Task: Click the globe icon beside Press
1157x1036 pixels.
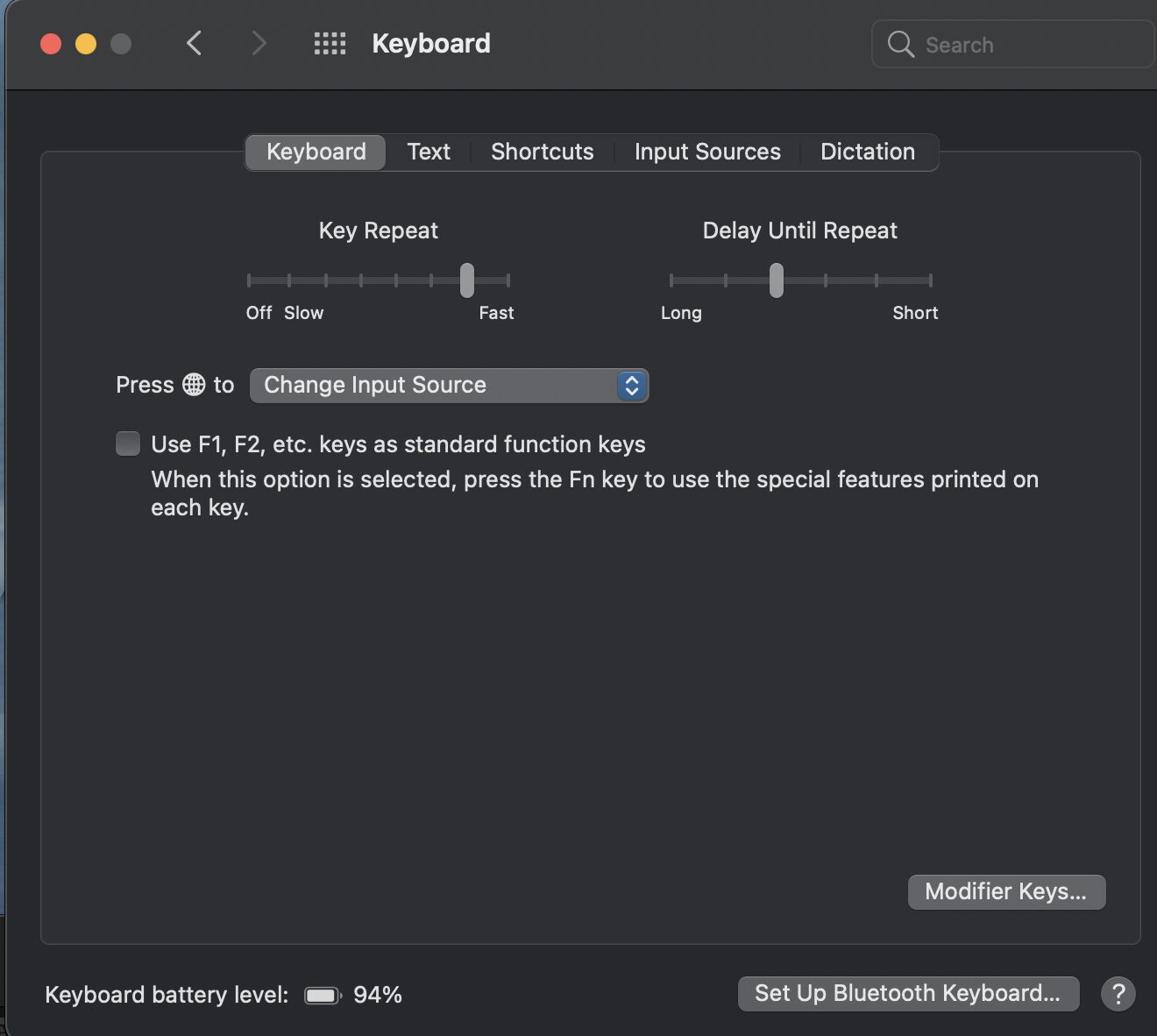Action: (x=194, y=385)
